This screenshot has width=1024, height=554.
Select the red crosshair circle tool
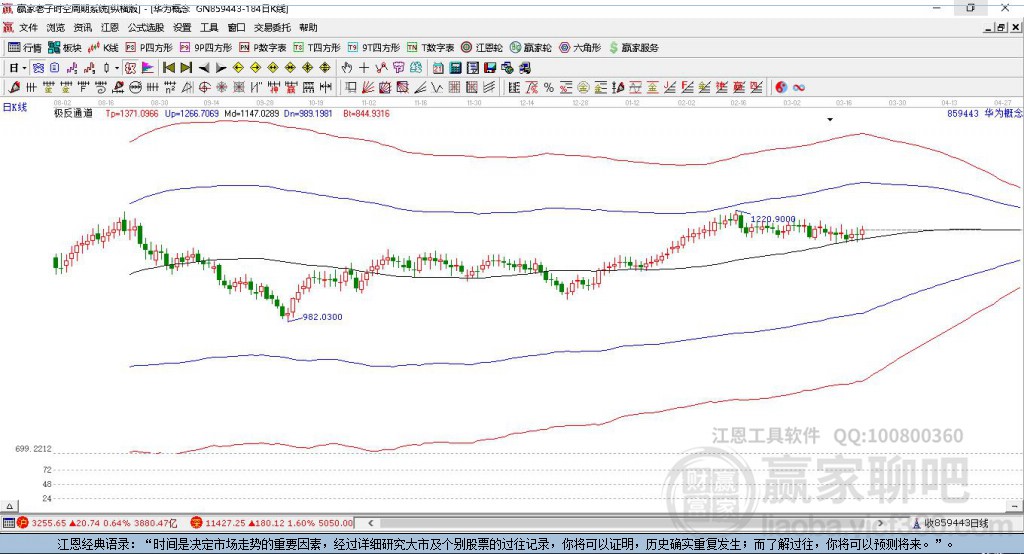click(204, 88)
